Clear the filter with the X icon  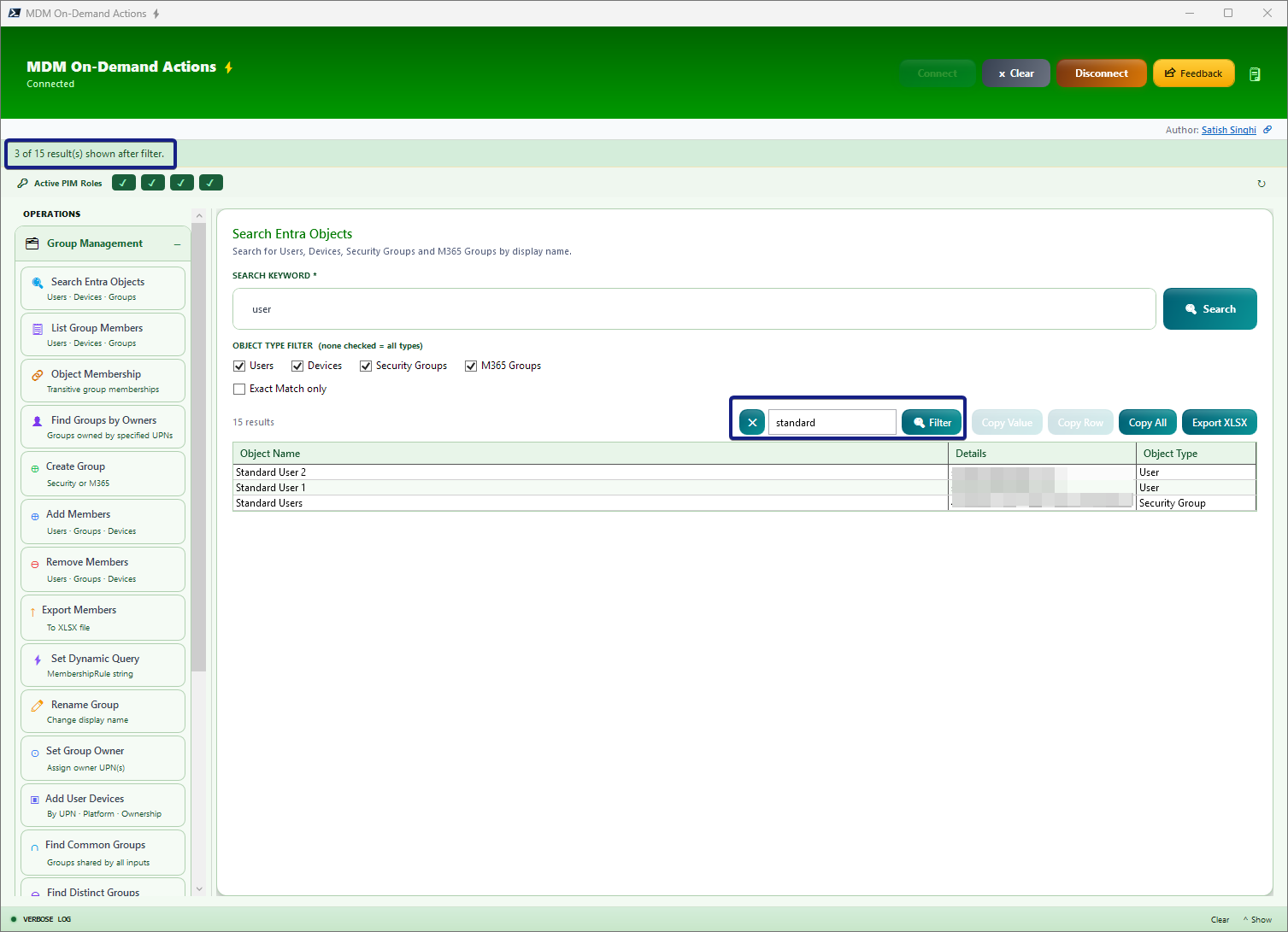click(752, 423)
